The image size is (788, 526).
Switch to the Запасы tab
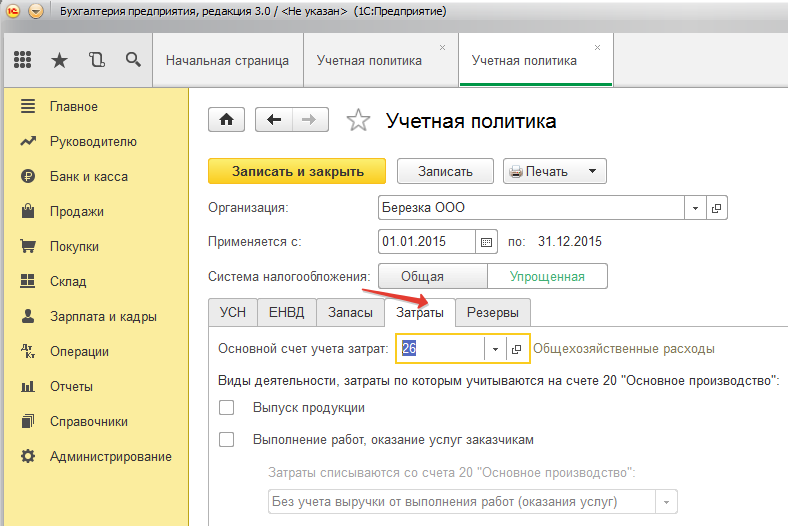351,312
